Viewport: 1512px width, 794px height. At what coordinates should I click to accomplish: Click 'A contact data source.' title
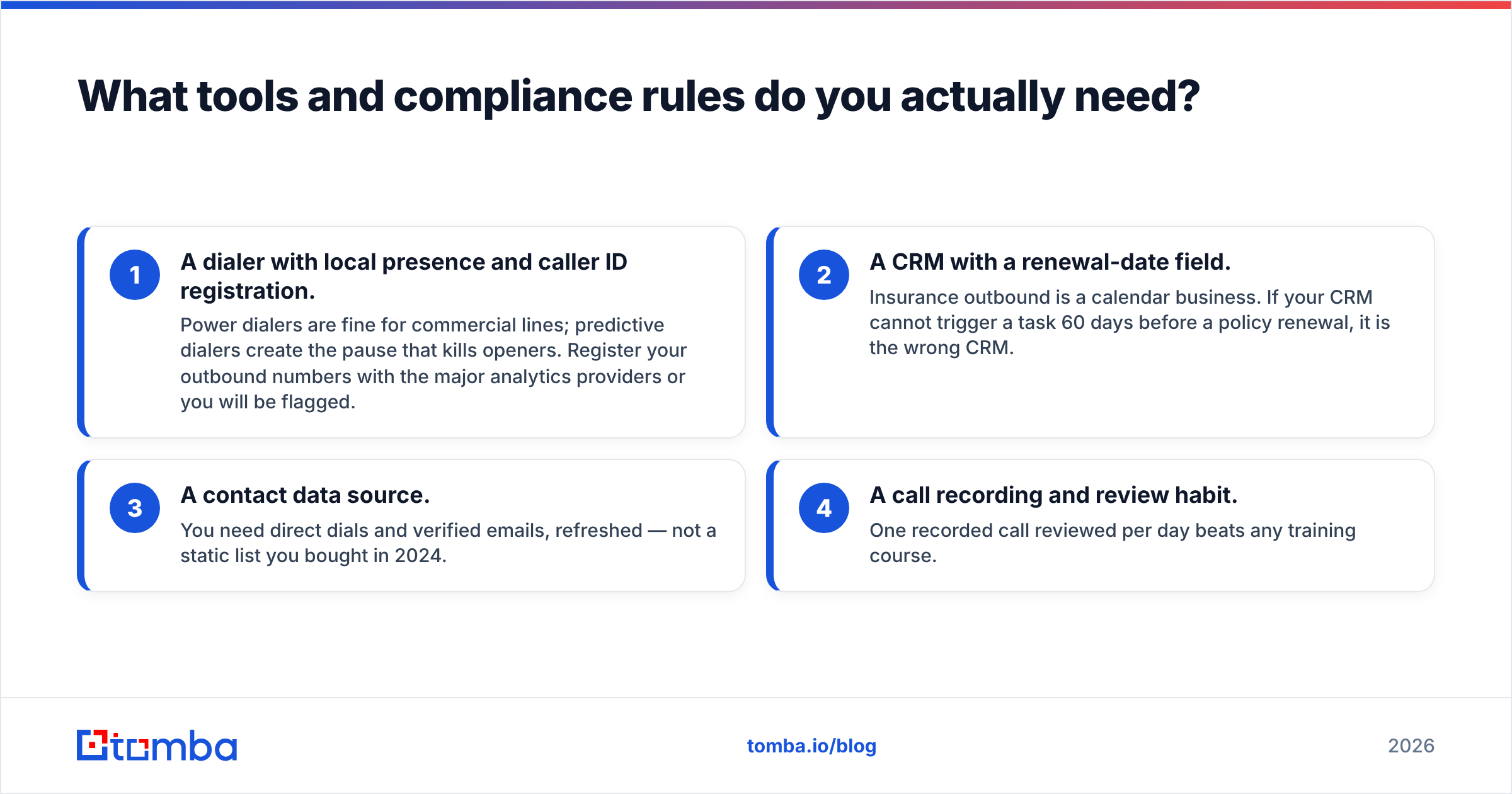[x=305, y=495]
